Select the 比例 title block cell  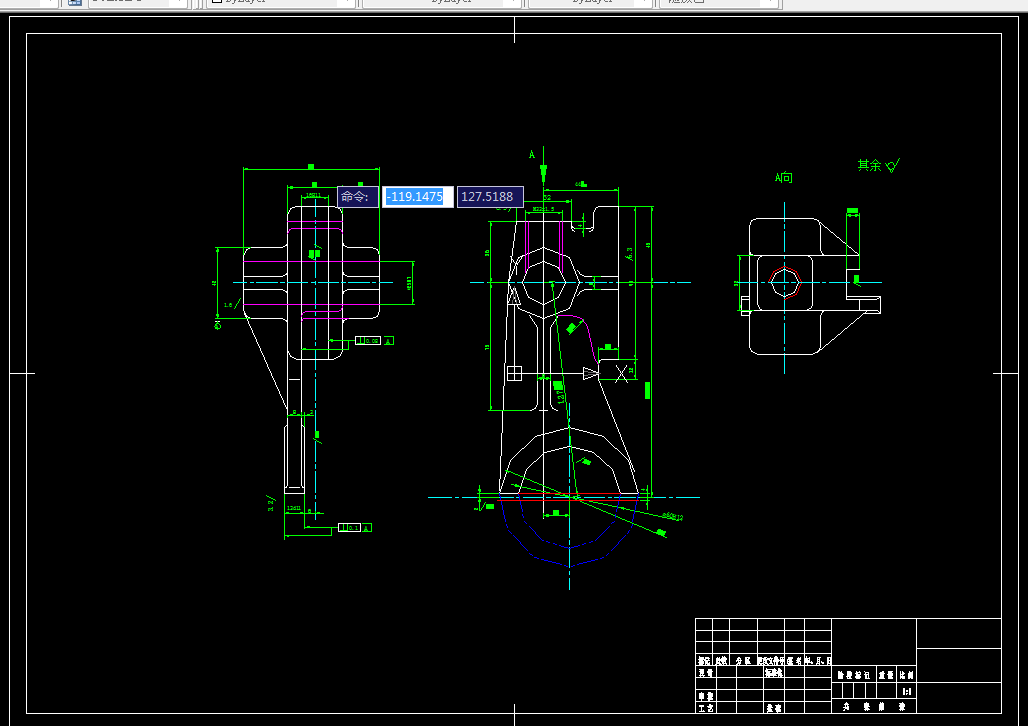pyautogui.click(x=906, y=675)
